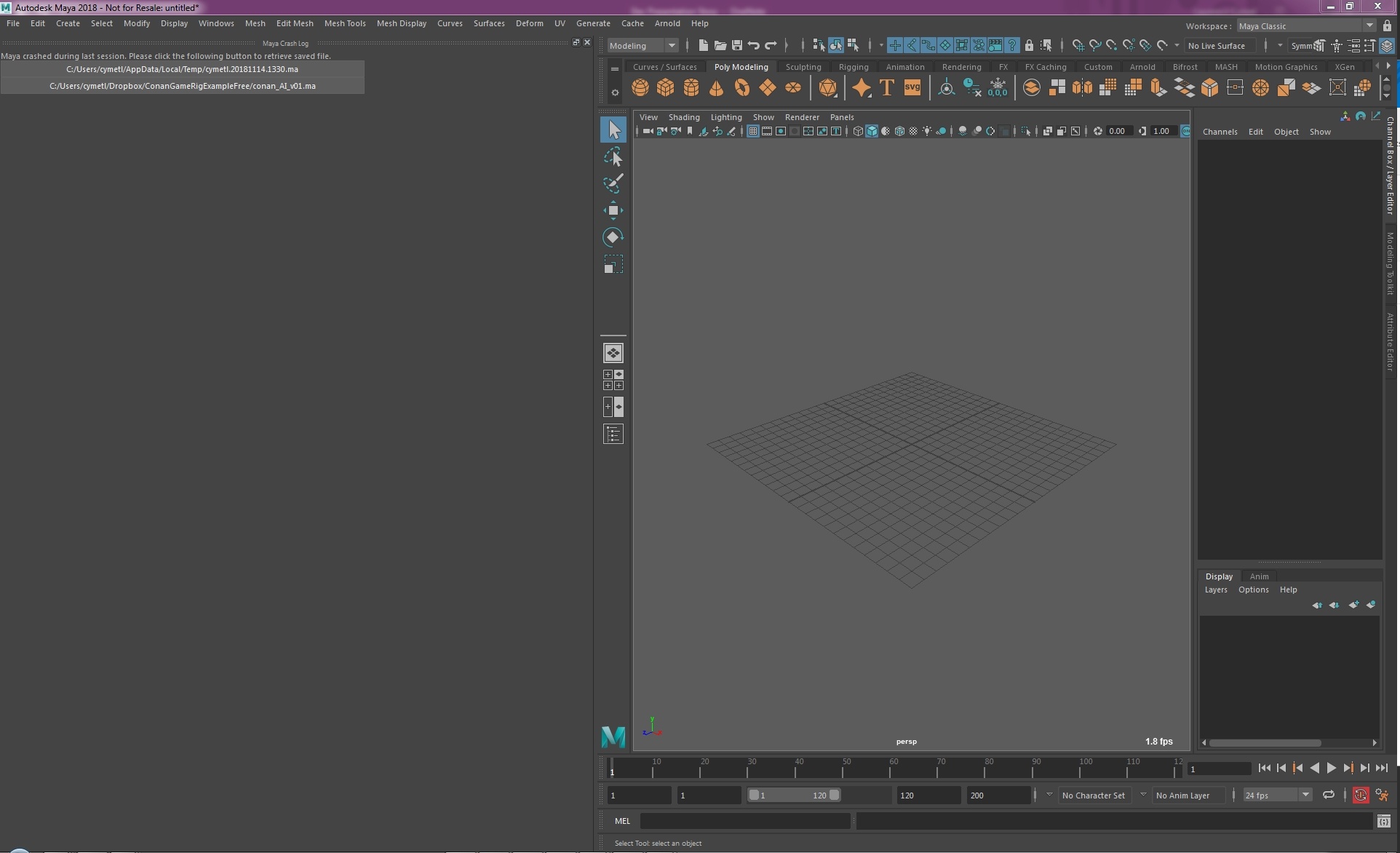Drag the playback range end slider
1400x853 pixels.
833,795
